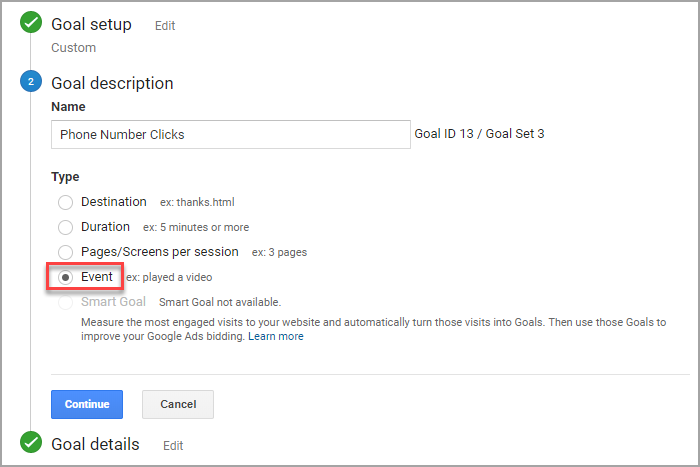Image resolution: width=700 pixels, height=467 pixels.
Task: Edit the Goal setup step
Action: (165, 26)
